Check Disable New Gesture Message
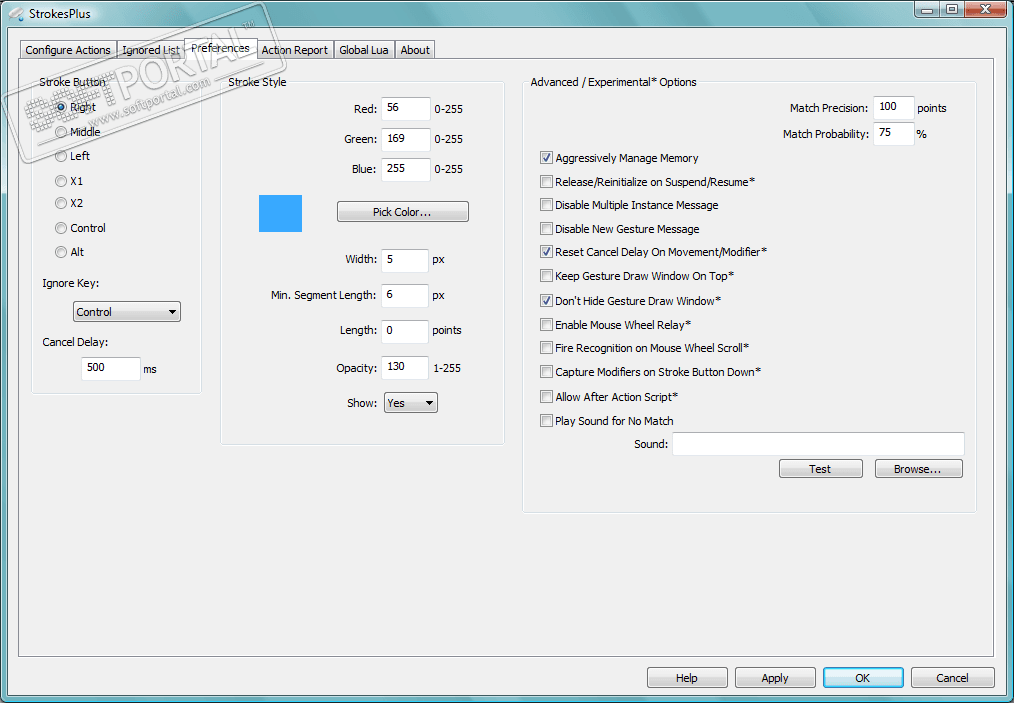The height and width of the screenshot is (703, 1014). [546, 229]
